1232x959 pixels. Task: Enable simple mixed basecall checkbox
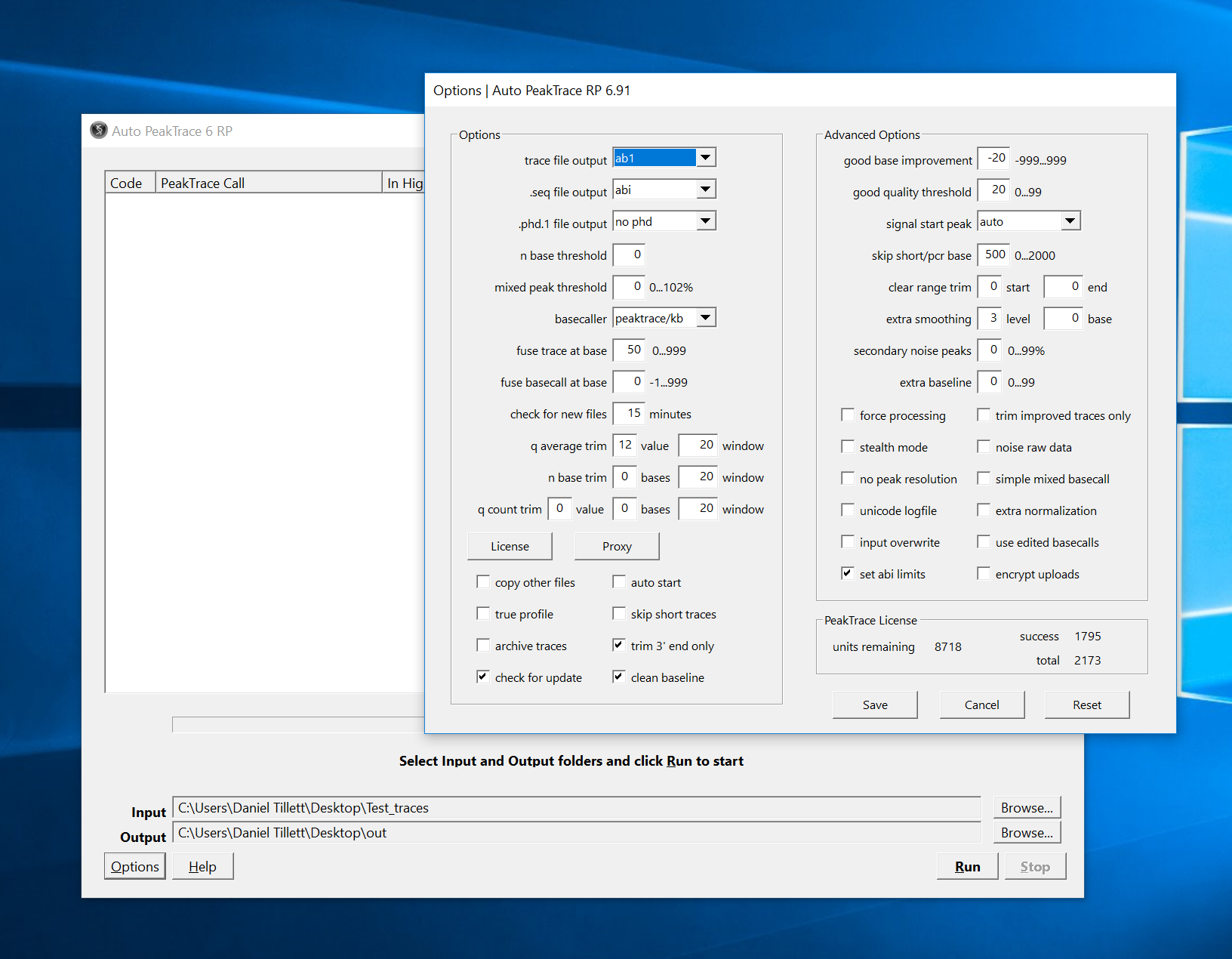[x=984, y=479]
